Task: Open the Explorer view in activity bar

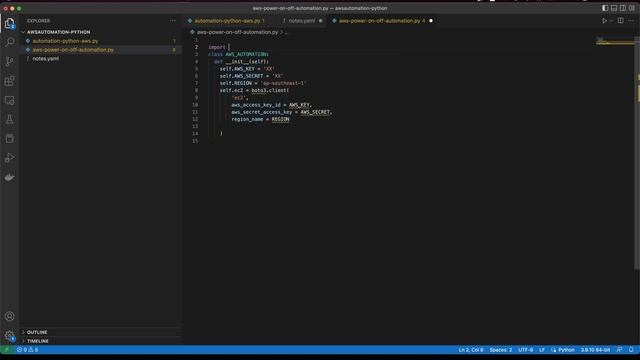Action: [9, 23]
